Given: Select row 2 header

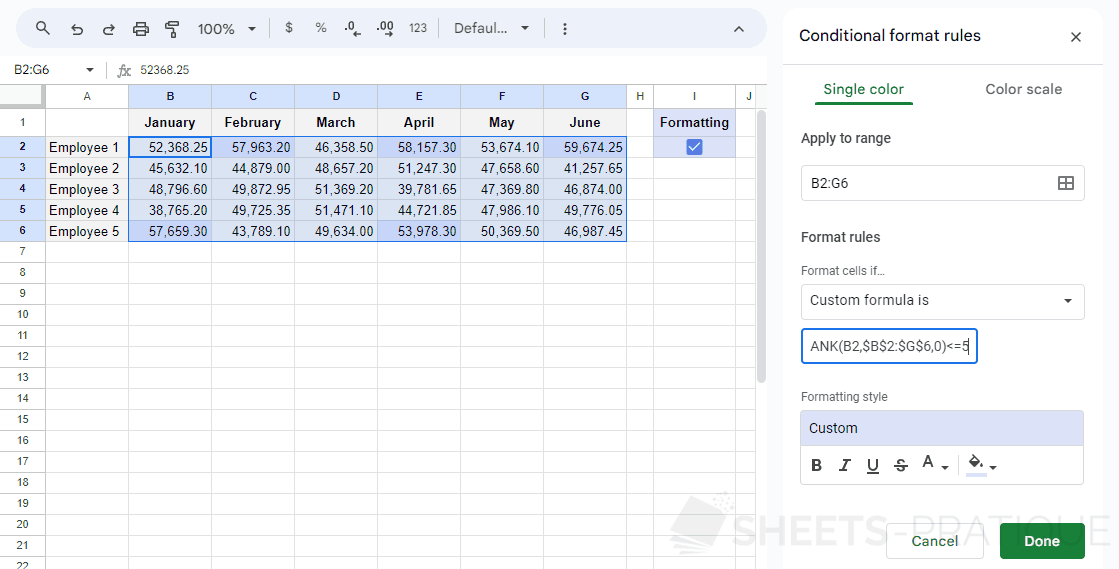Looking at the screenshot, I should (x=23, y=147).
